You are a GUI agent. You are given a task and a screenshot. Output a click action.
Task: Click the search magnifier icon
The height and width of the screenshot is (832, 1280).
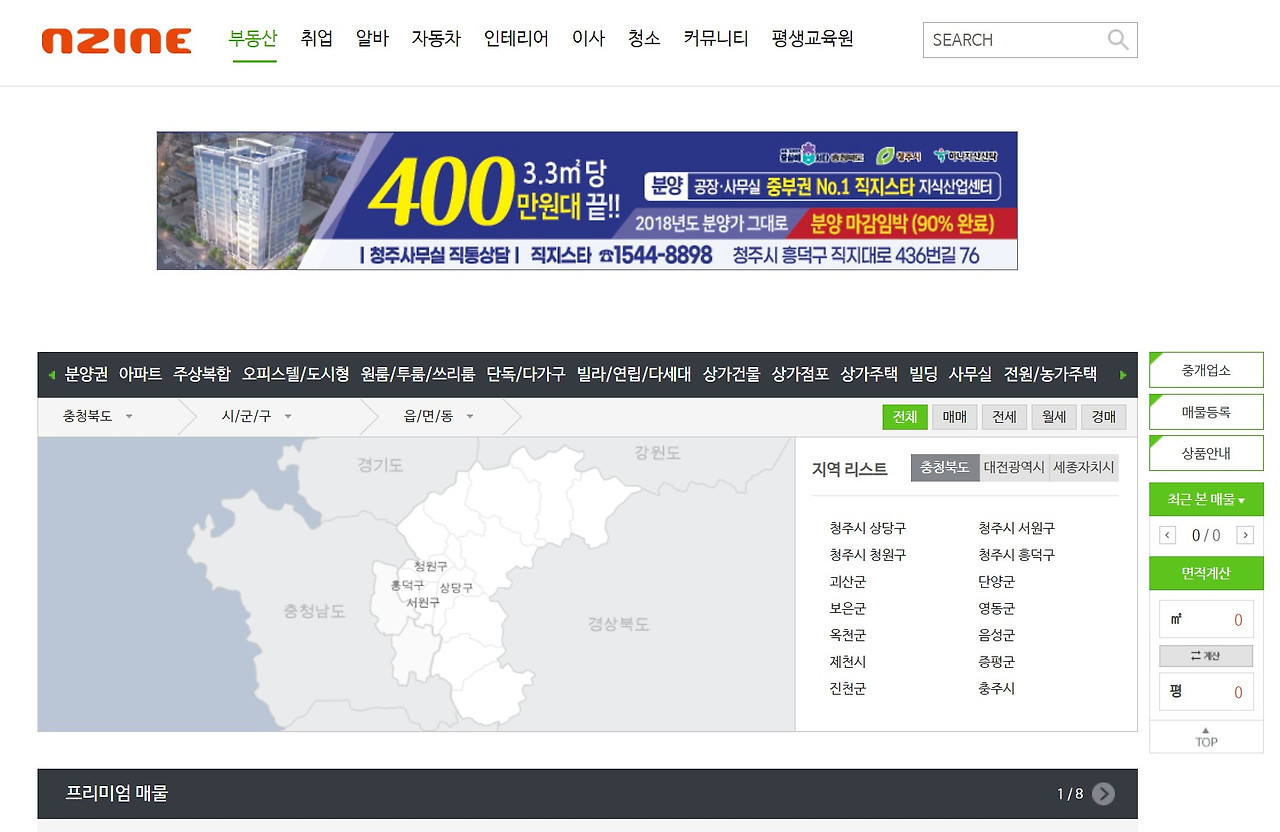tap(1117, 40)
